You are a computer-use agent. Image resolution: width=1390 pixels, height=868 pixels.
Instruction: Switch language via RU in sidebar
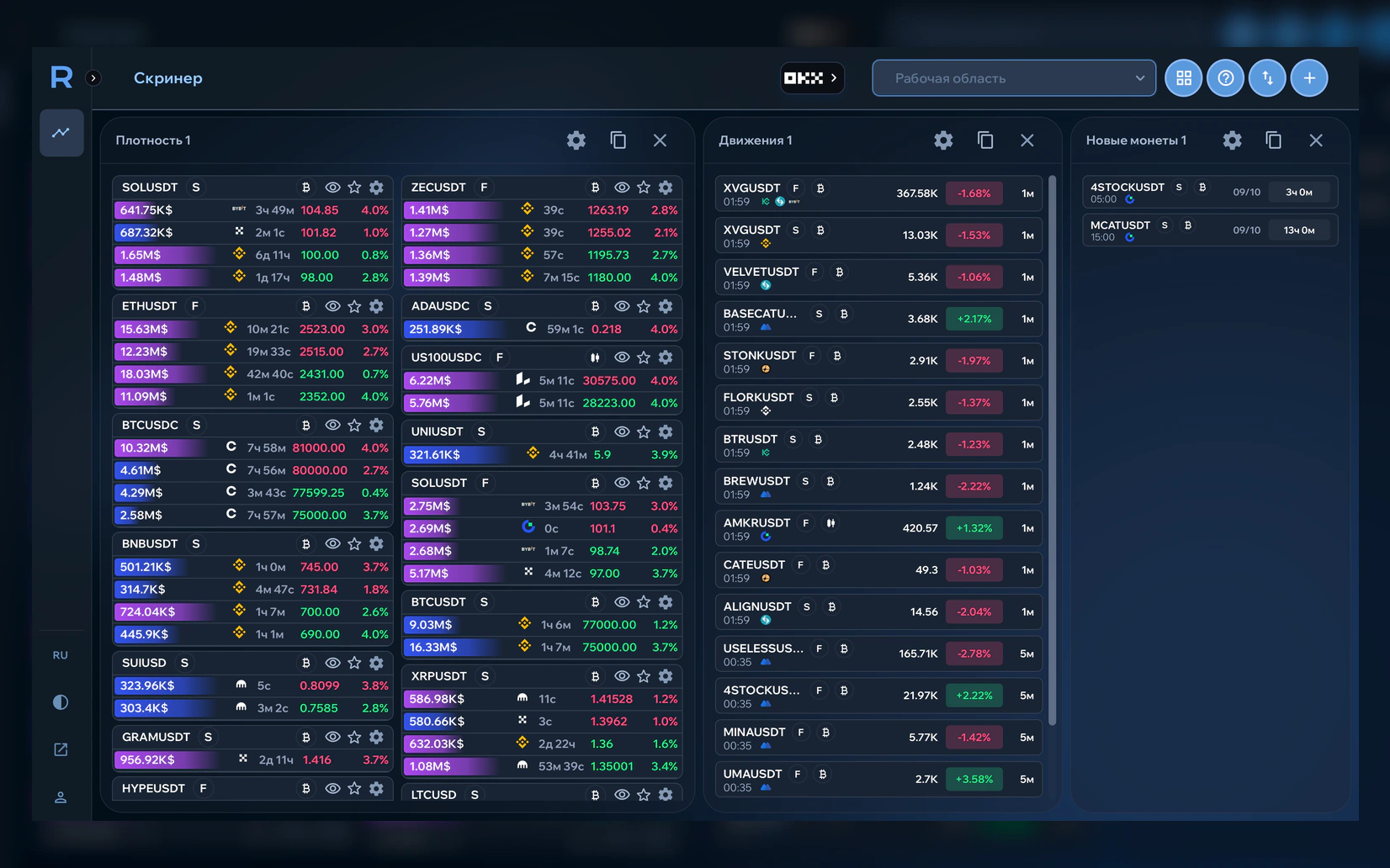click(x=61, y=655)
